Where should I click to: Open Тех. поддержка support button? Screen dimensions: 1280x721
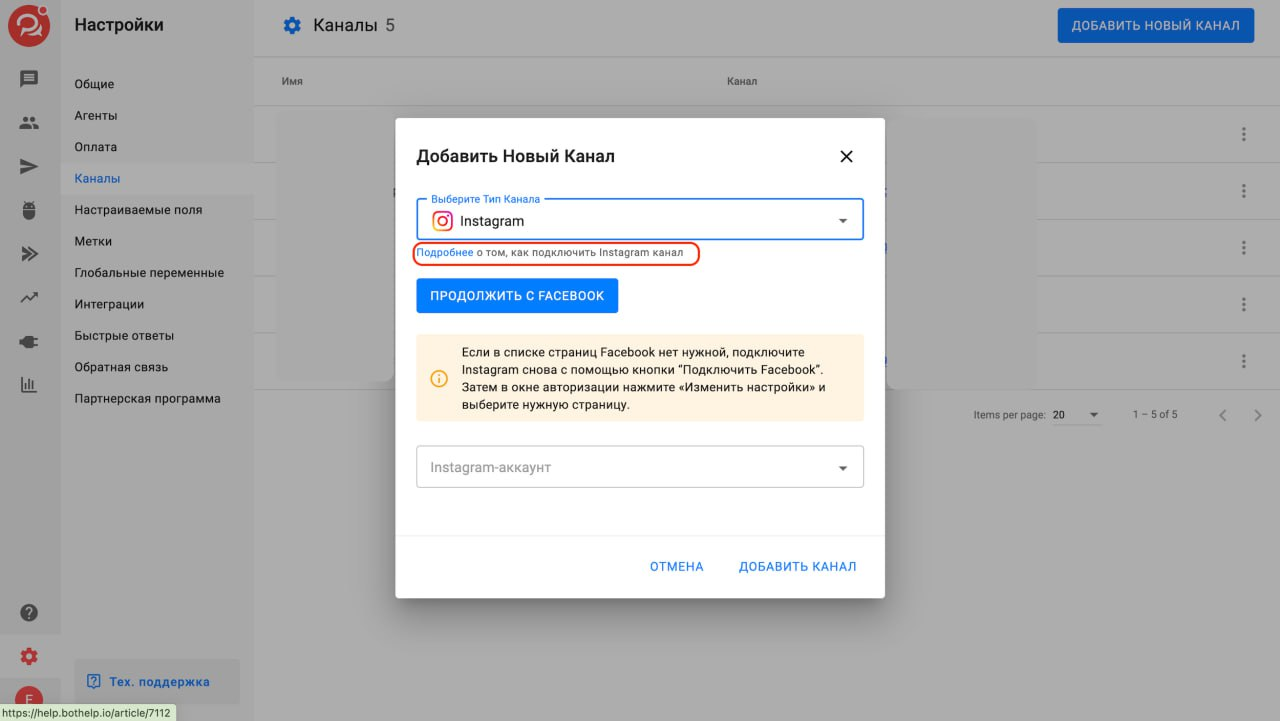point(157,682)
